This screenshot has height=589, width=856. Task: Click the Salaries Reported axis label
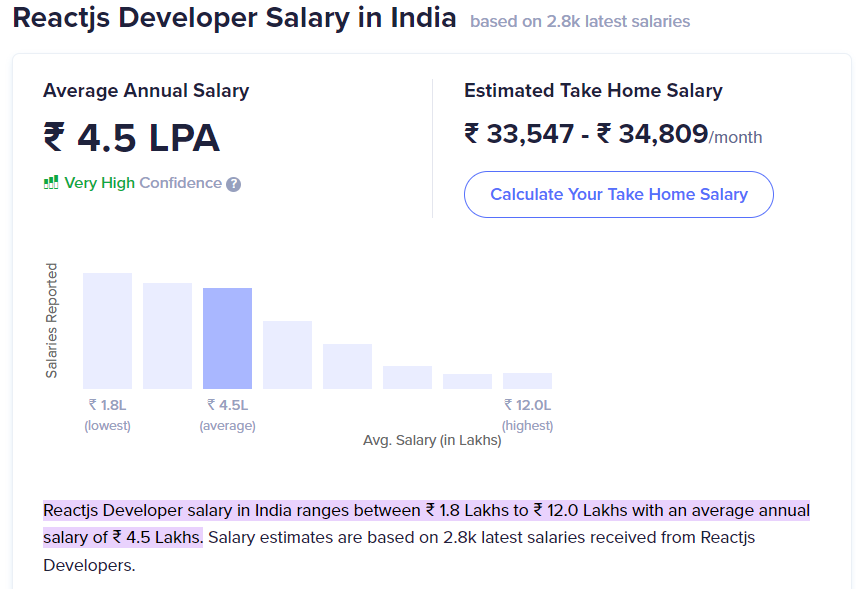pos(52,320)
